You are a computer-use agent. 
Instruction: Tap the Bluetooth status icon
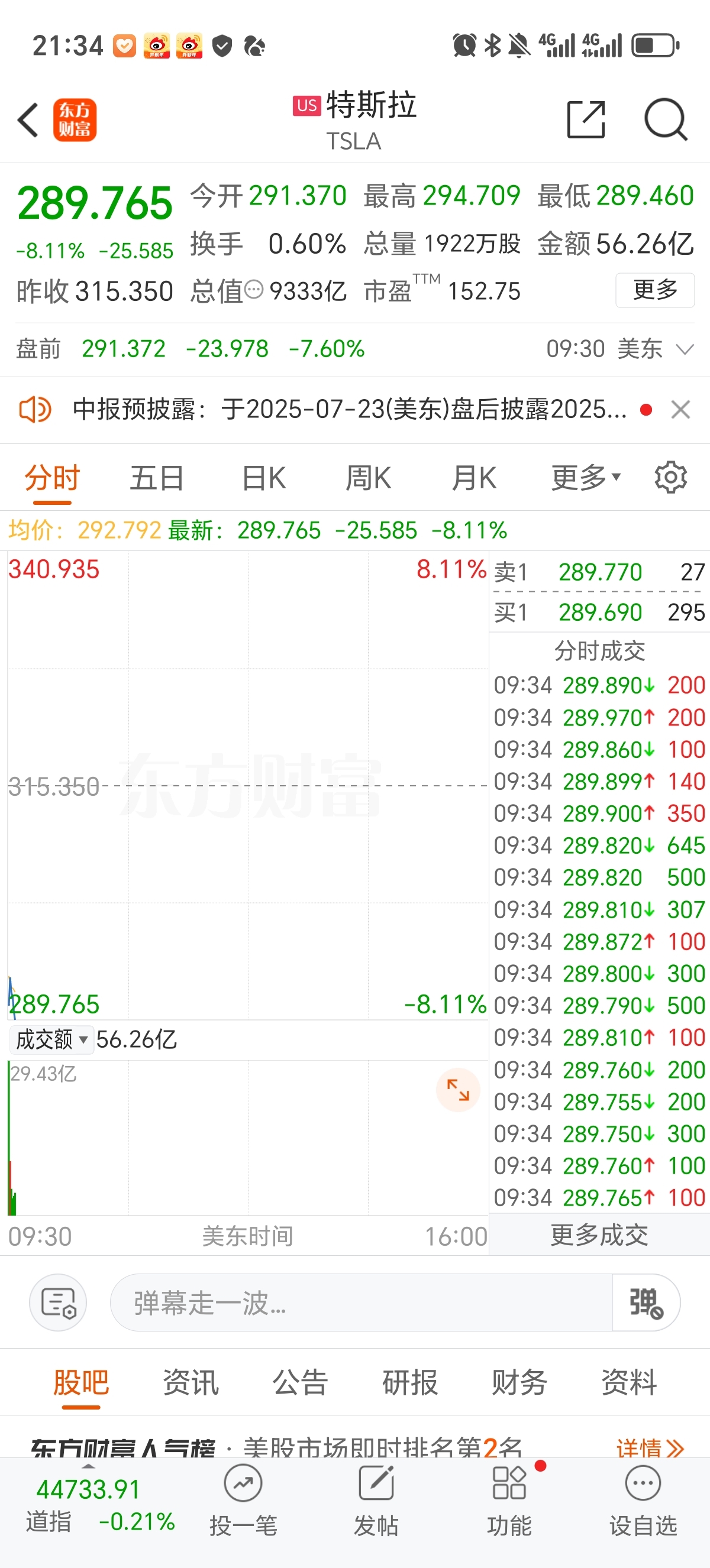click(x=492, y=46)
